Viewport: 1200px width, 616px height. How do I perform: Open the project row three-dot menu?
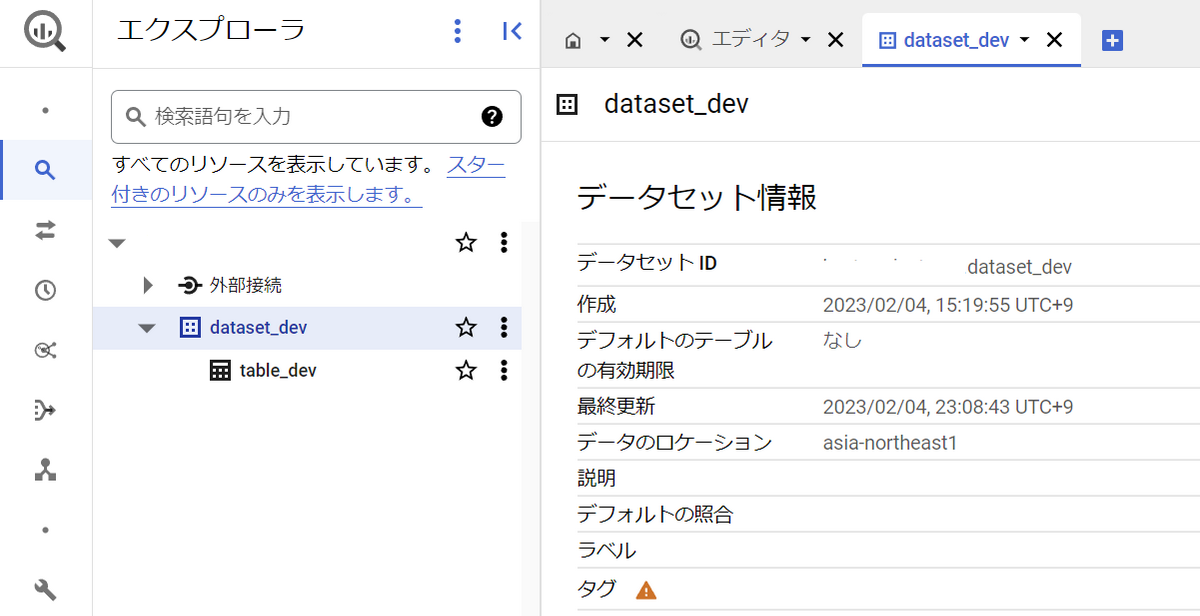(504, 242)
